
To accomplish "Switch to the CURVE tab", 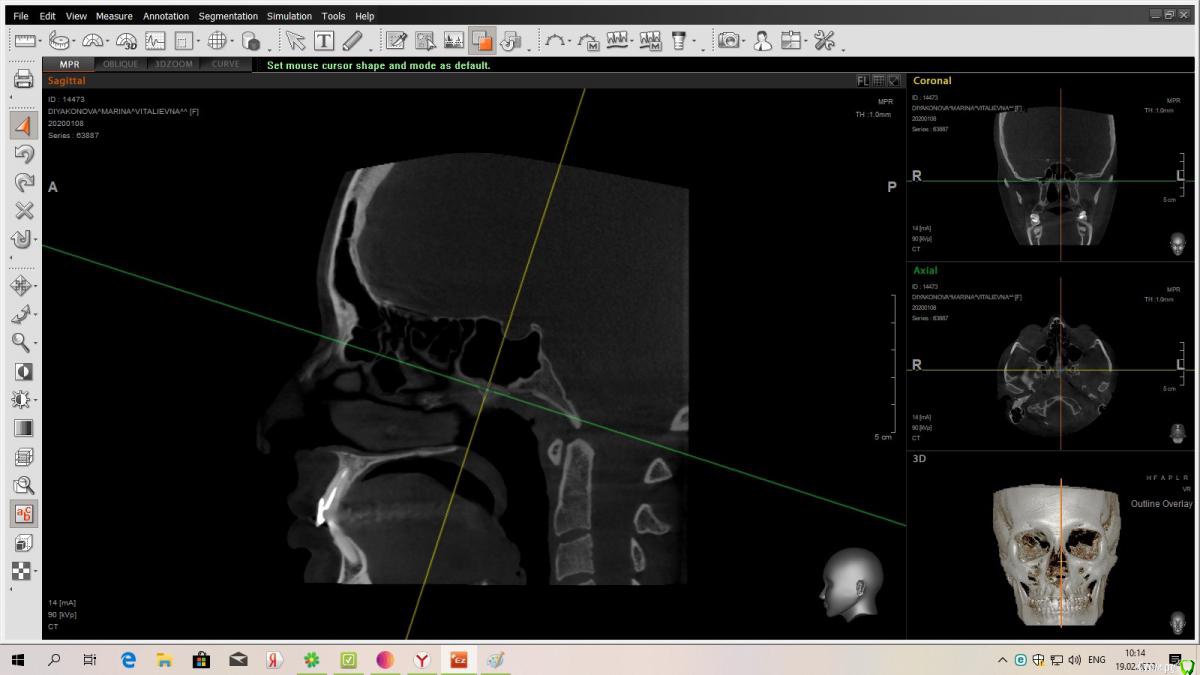I will coord(225,65).
